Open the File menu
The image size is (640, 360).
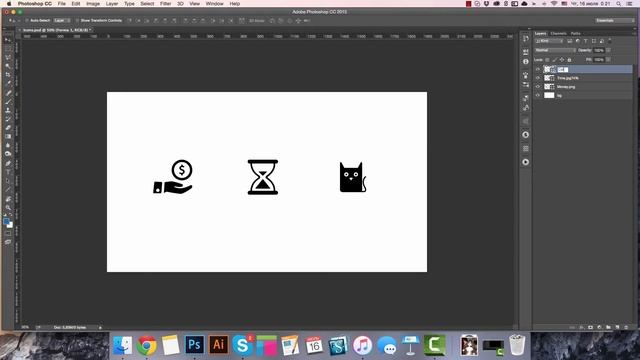click(x=62, y=4)
